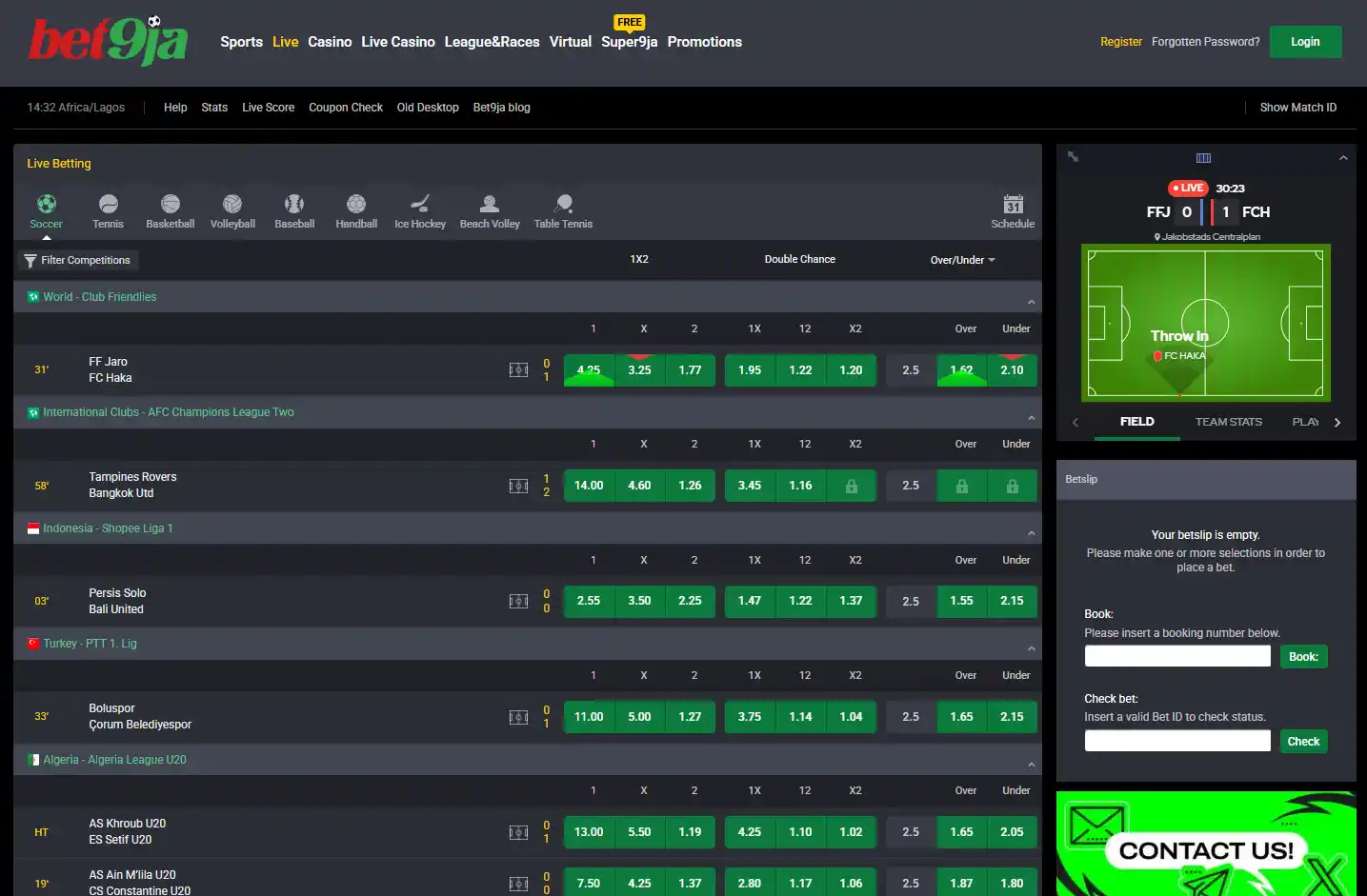Open the Over/Under market dropdown
This screenshot has width=1367, height=896.
[962, 260]
